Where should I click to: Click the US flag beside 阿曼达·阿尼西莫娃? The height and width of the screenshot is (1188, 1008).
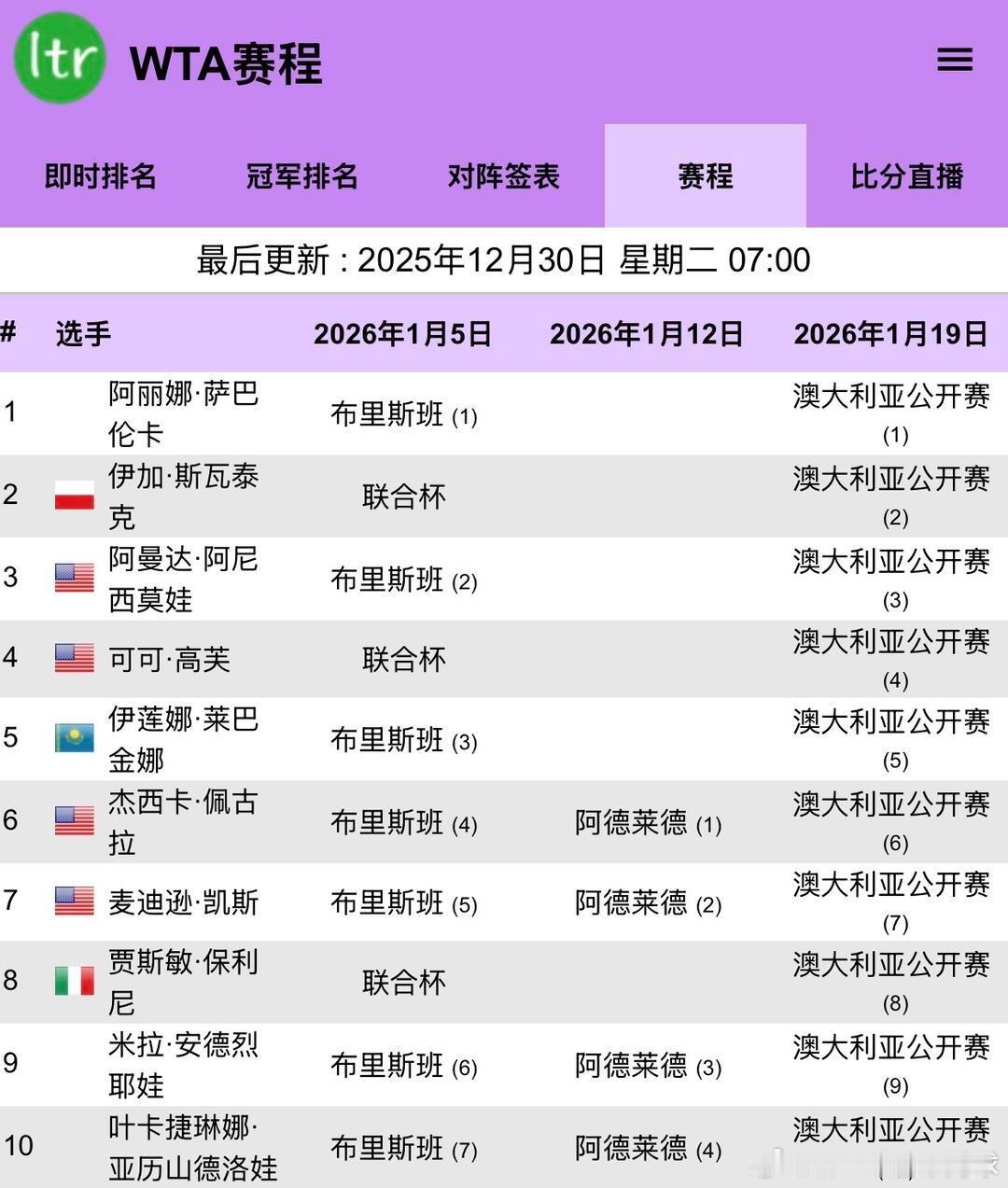click(x=75, y=578)
